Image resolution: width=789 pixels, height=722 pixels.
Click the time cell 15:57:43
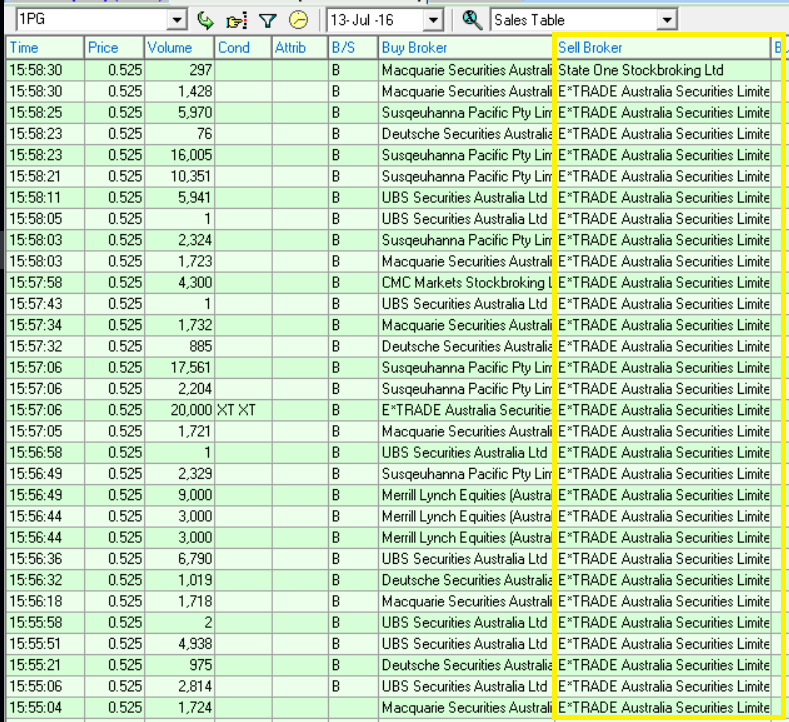(44, 304)
